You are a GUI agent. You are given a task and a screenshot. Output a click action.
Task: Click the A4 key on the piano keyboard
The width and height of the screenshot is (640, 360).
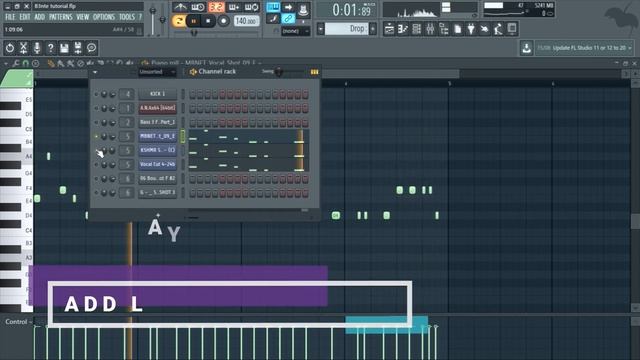click(16, 156)
